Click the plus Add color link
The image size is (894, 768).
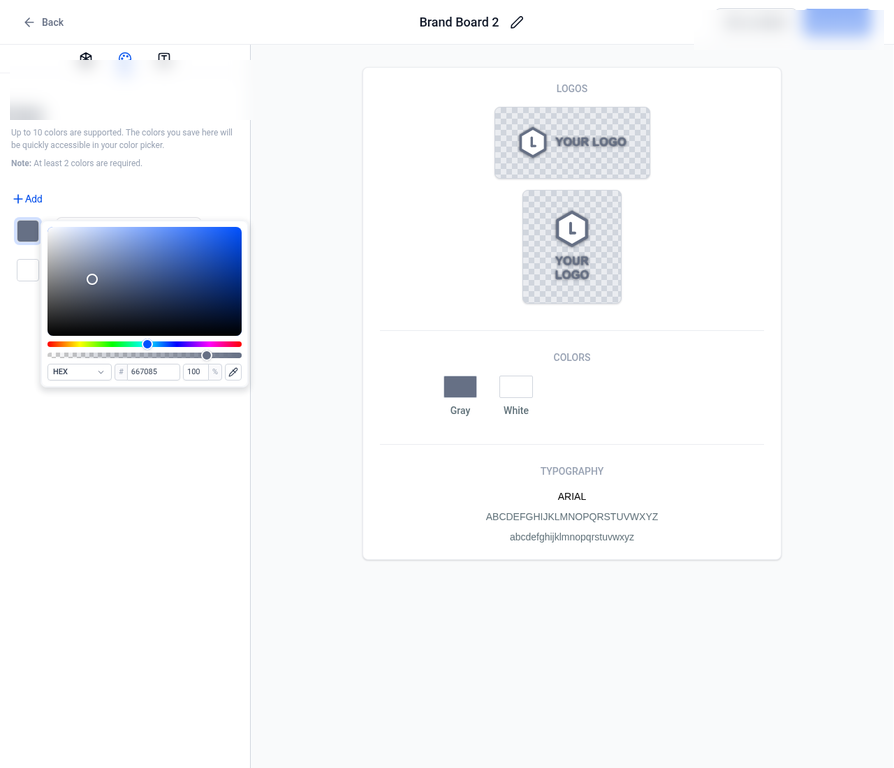coord(28,199)
